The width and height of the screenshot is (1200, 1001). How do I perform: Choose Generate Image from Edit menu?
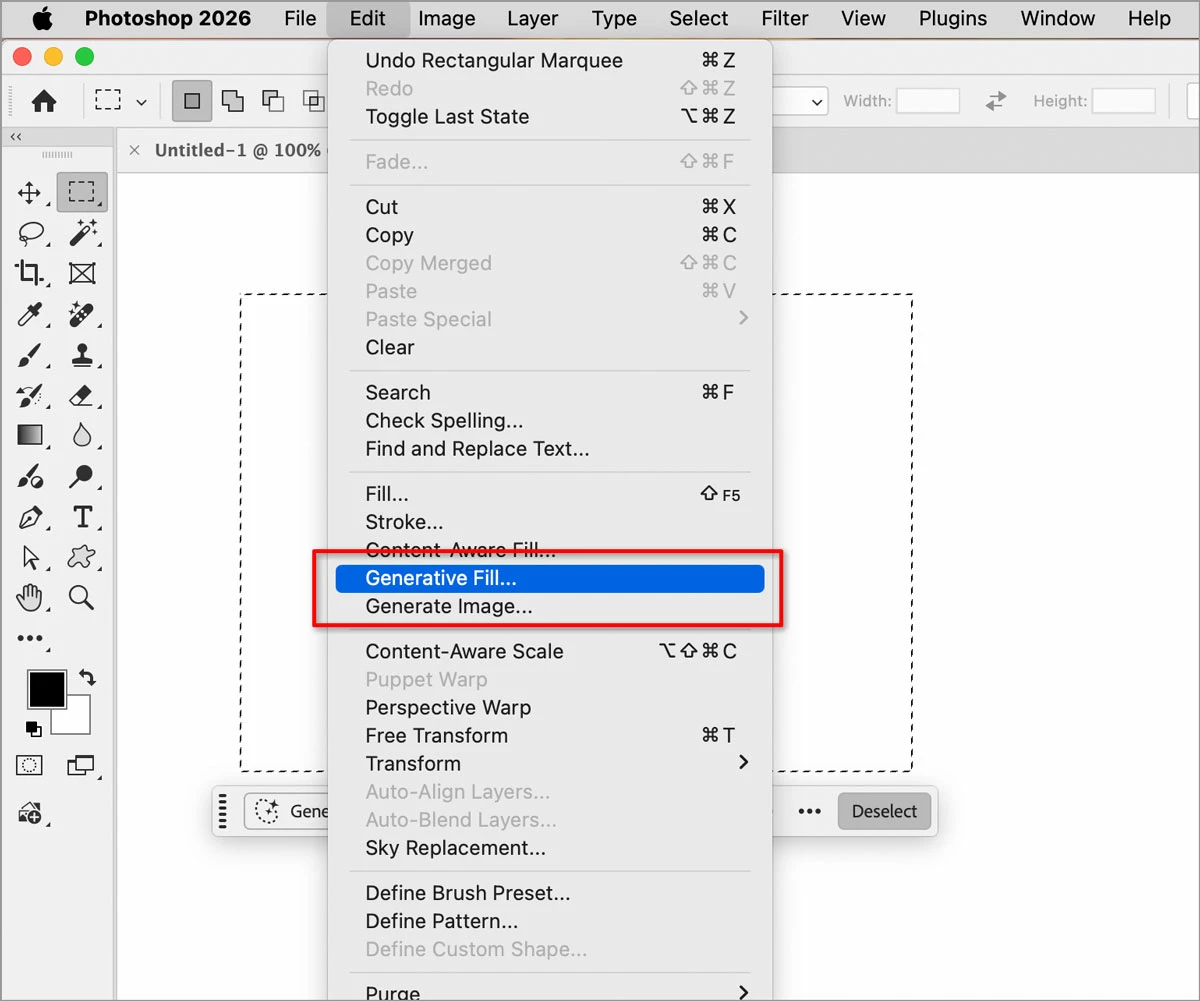[550, 606]
